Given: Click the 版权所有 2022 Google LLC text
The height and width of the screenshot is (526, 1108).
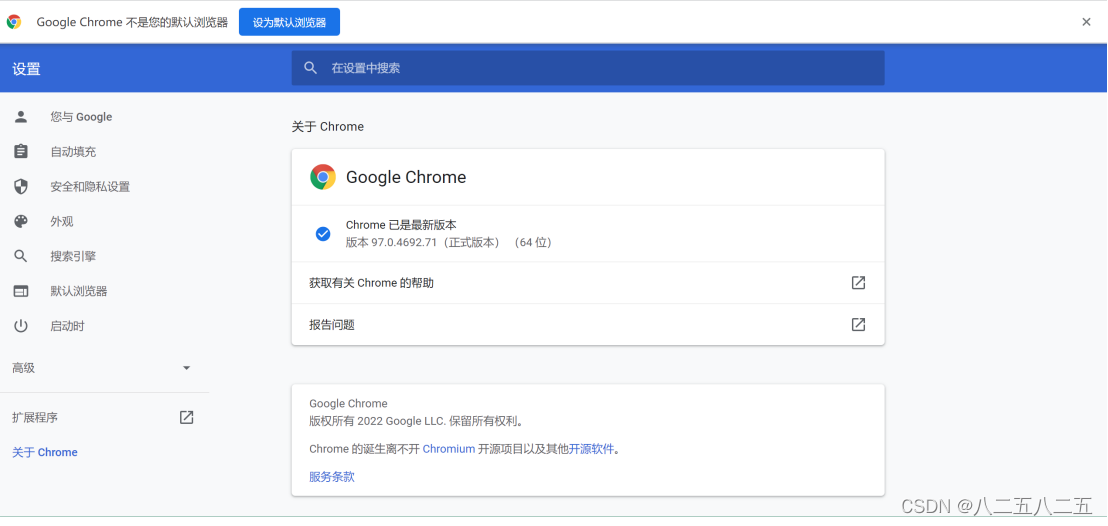Looking at the screenshot, I should coord(377,421).
